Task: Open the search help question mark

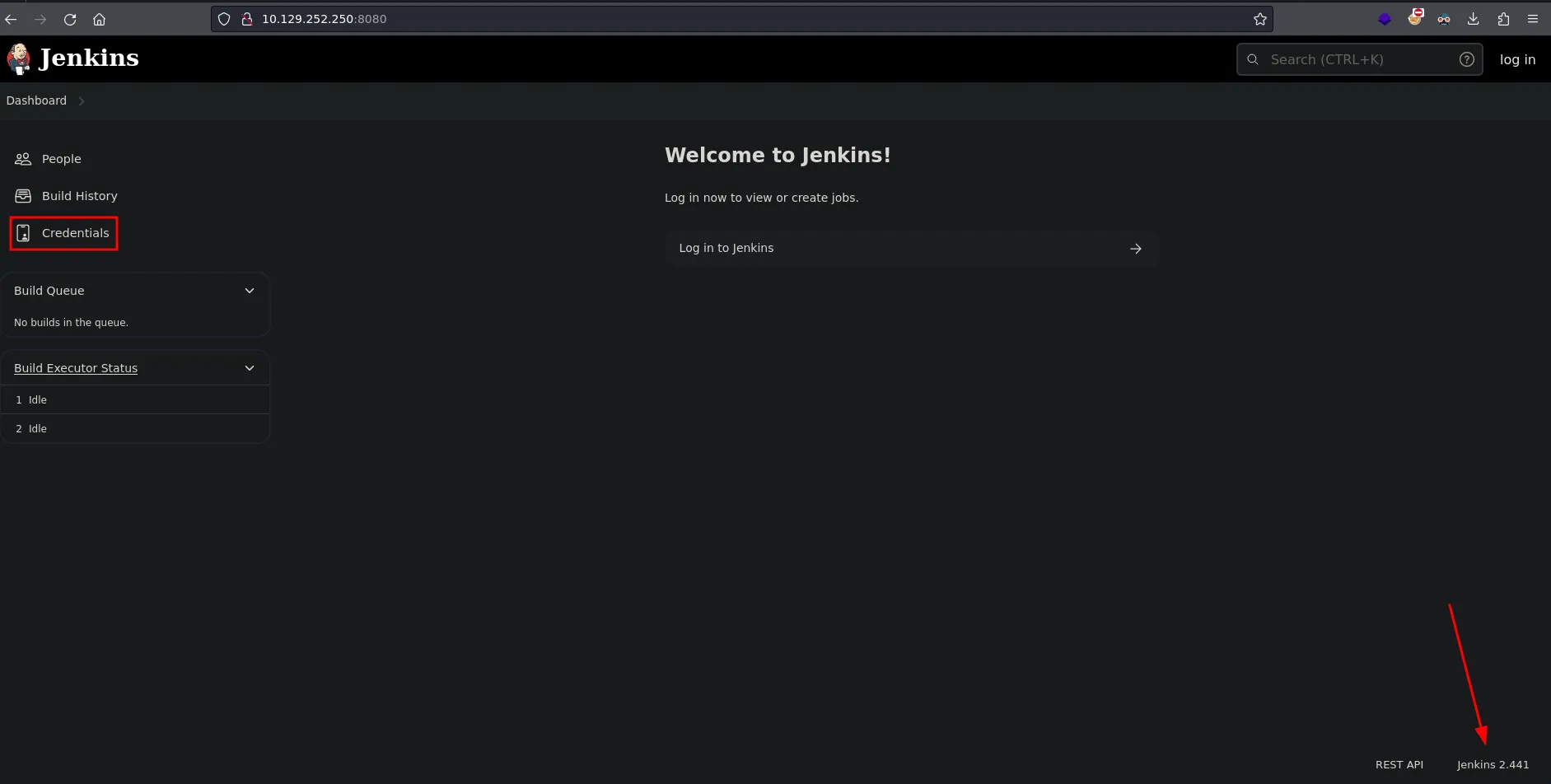Action: 1467,59
